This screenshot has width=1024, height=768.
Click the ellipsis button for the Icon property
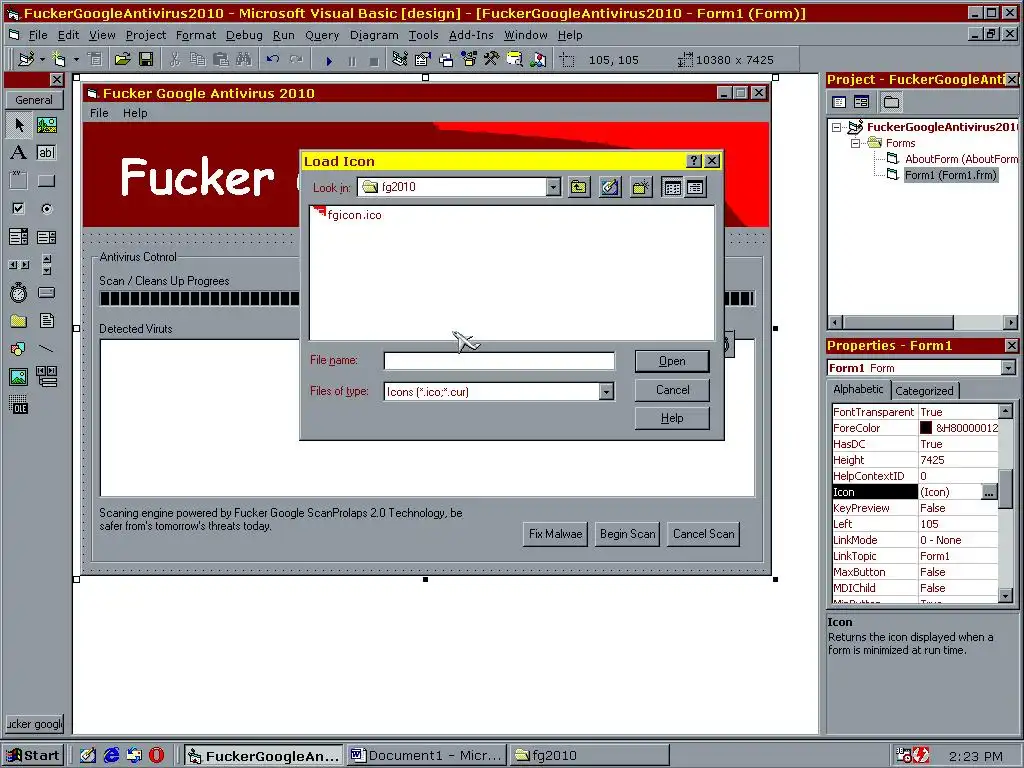989,492
